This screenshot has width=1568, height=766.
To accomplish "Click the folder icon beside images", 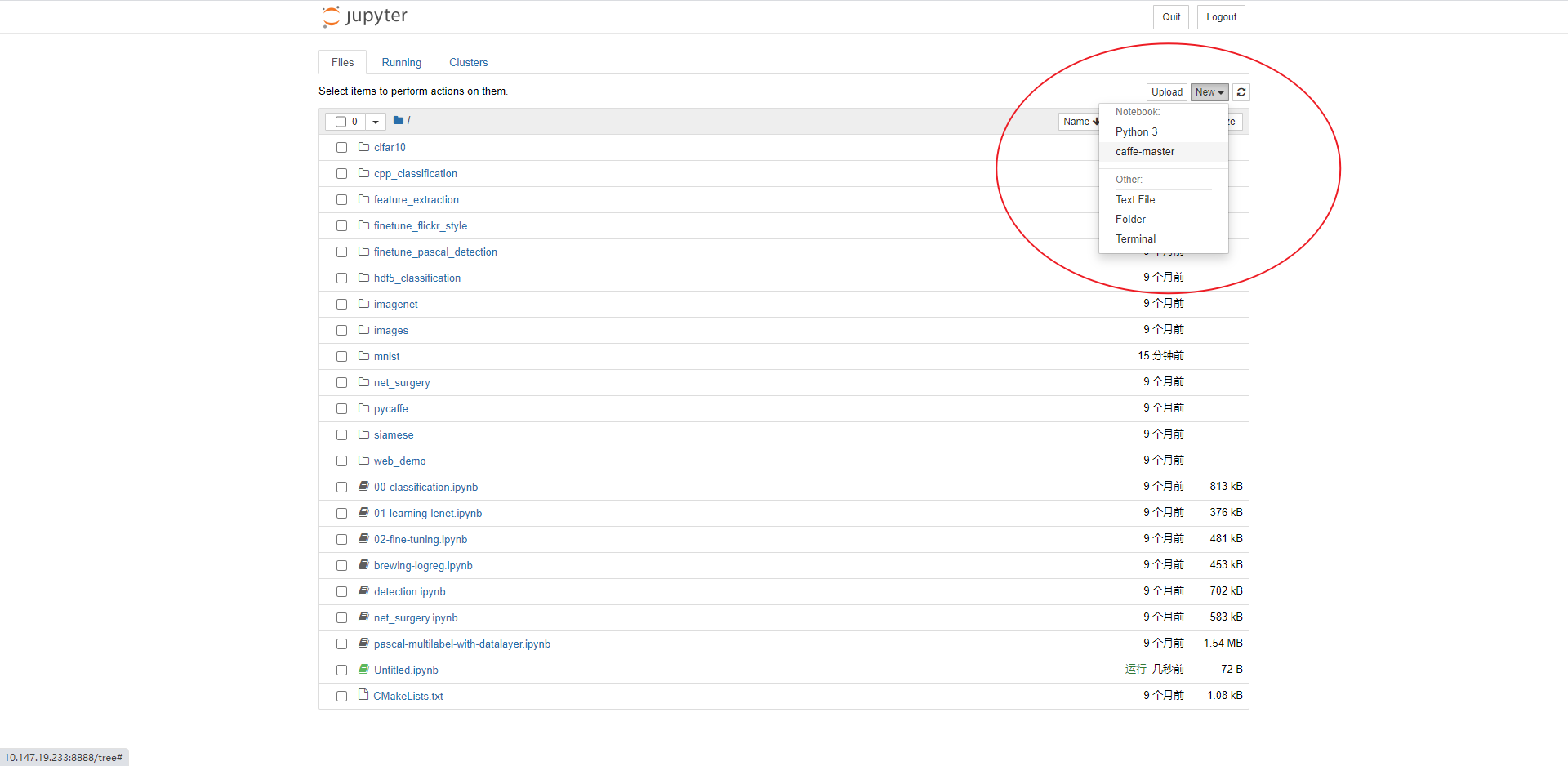I will [364, 330].
